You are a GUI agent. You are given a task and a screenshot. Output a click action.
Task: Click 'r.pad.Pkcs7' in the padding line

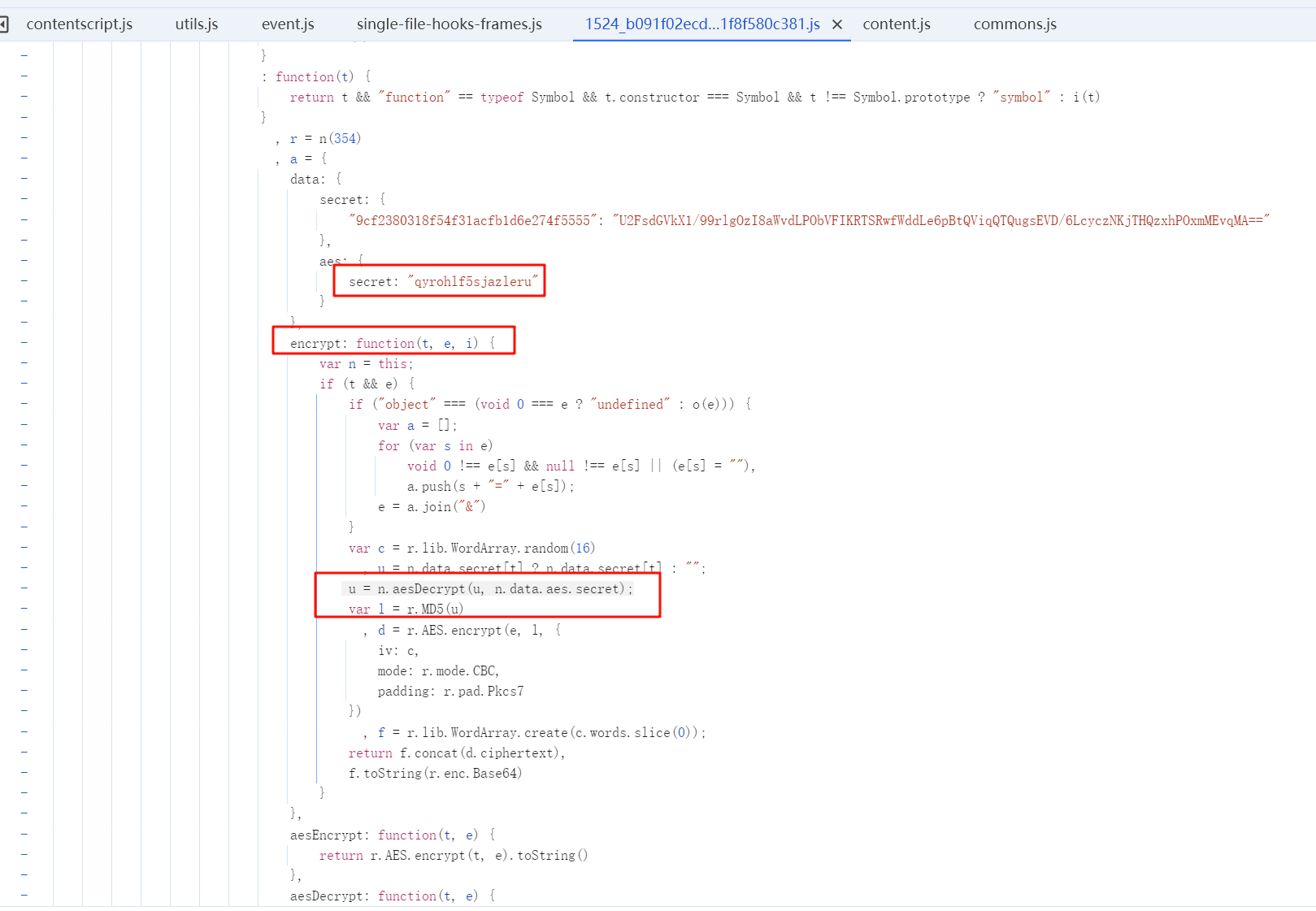(x=483, y=691)
